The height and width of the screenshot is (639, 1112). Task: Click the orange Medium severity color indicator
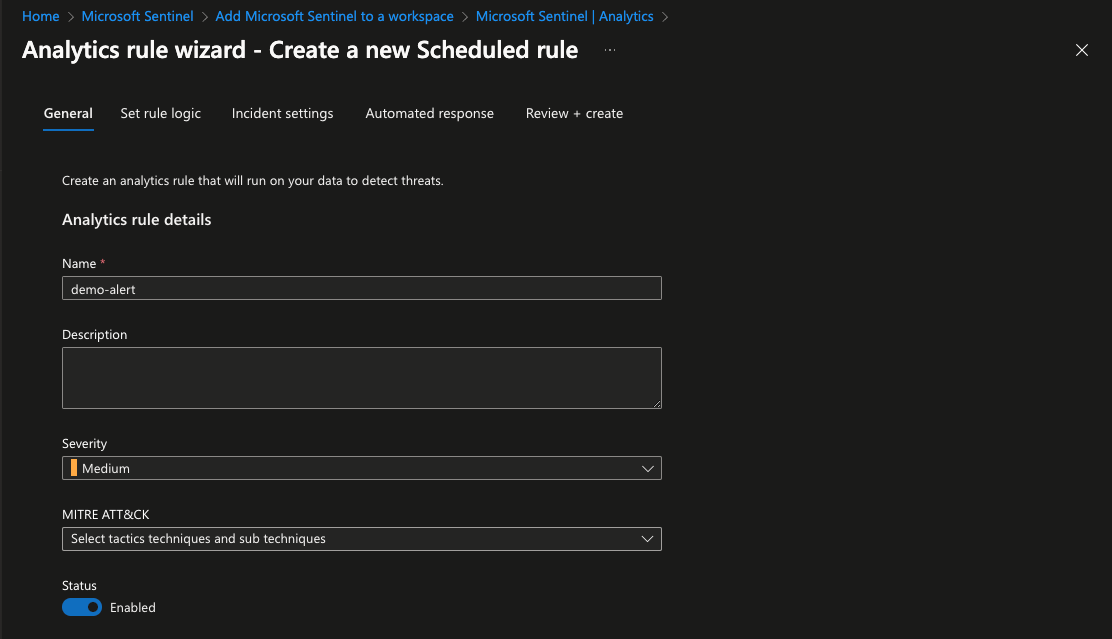(x=74, y=468)
